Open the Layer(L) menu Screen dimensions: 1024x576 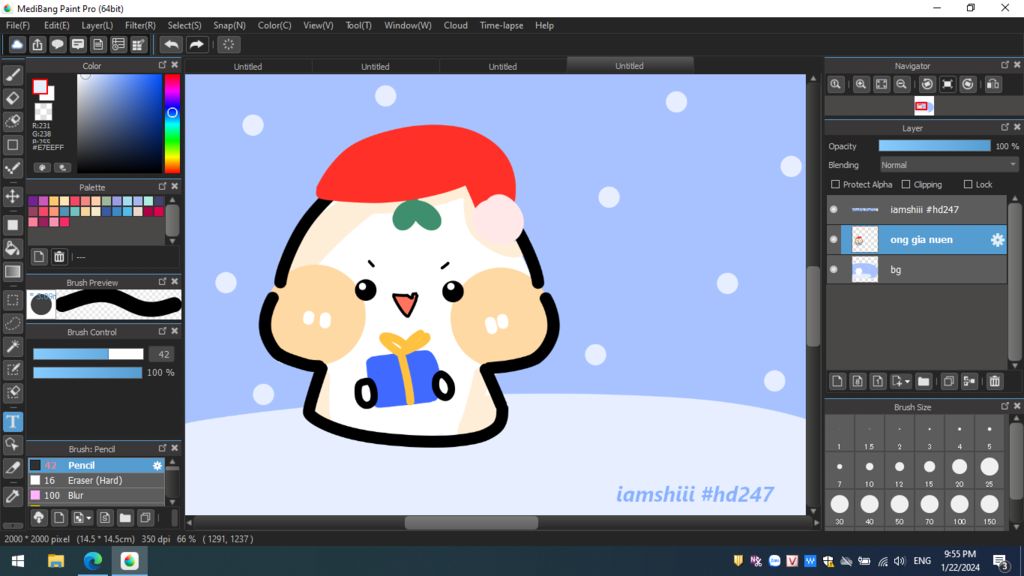click(x=97, y=25)
